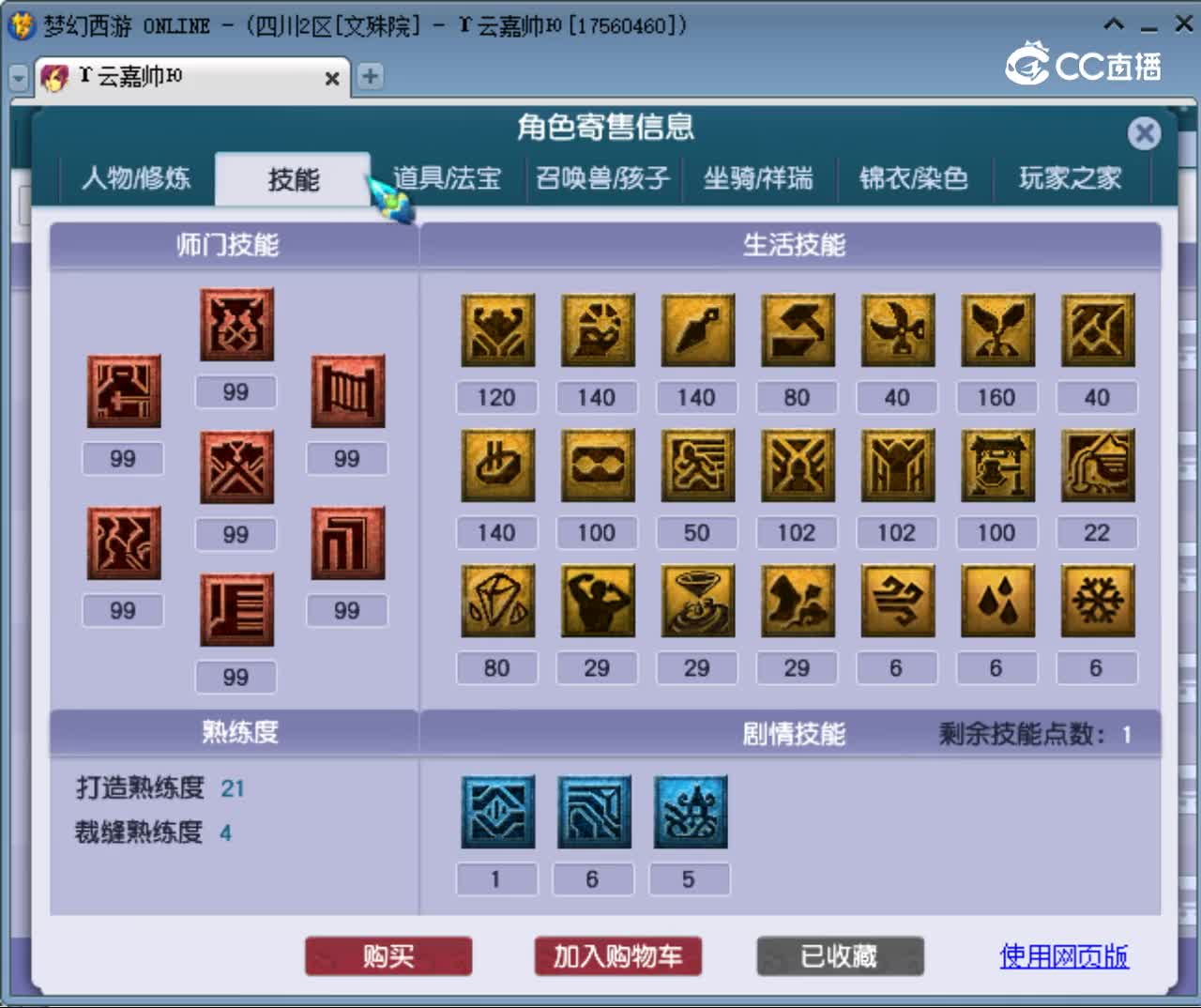The height and width of the screenshot is (1008, 1201).
Task: Click the 120 skill level value
Action: click(x=496, y=398)
